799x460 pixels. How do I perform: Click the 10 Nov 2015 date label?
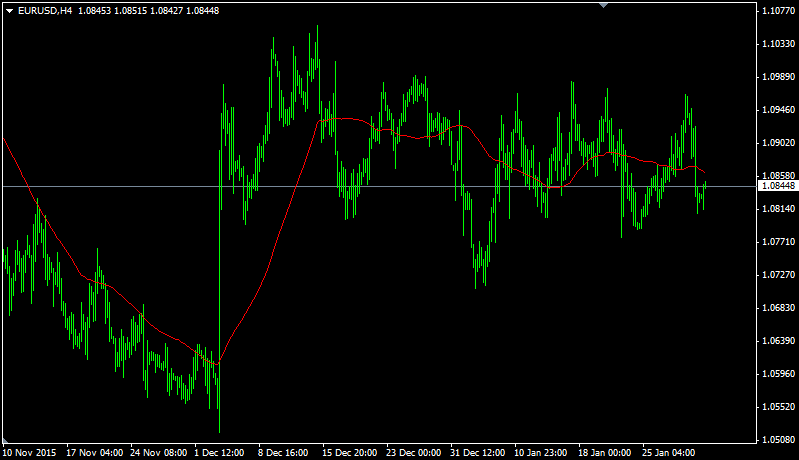pyautogui.click(x=30, y=452)
